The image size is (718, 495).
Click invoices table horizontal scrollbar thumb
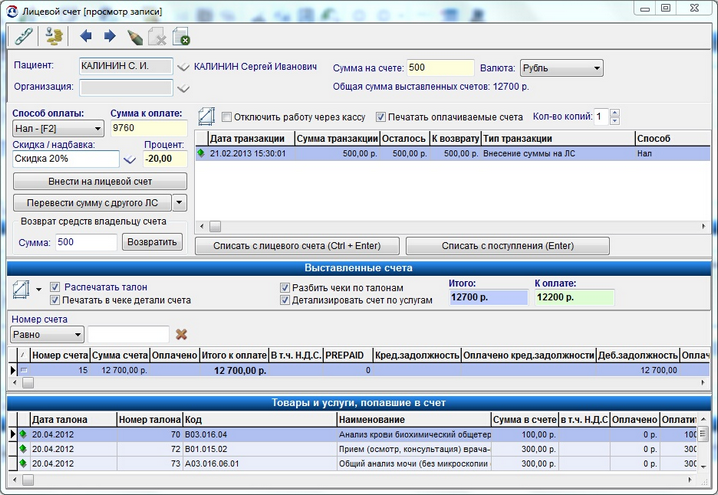click(28, 382)
